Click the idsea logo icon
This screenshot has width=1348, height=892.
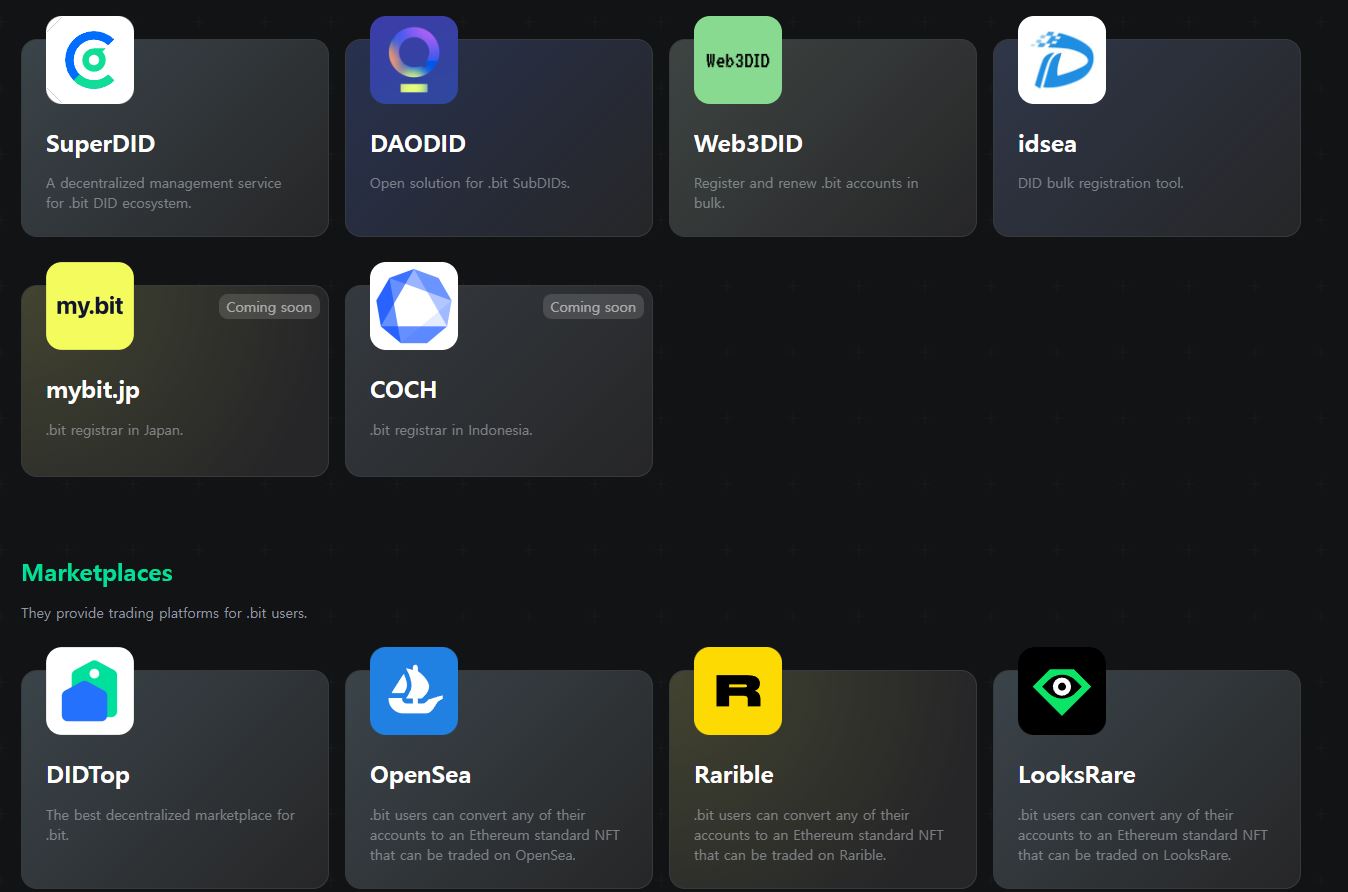1062,60
